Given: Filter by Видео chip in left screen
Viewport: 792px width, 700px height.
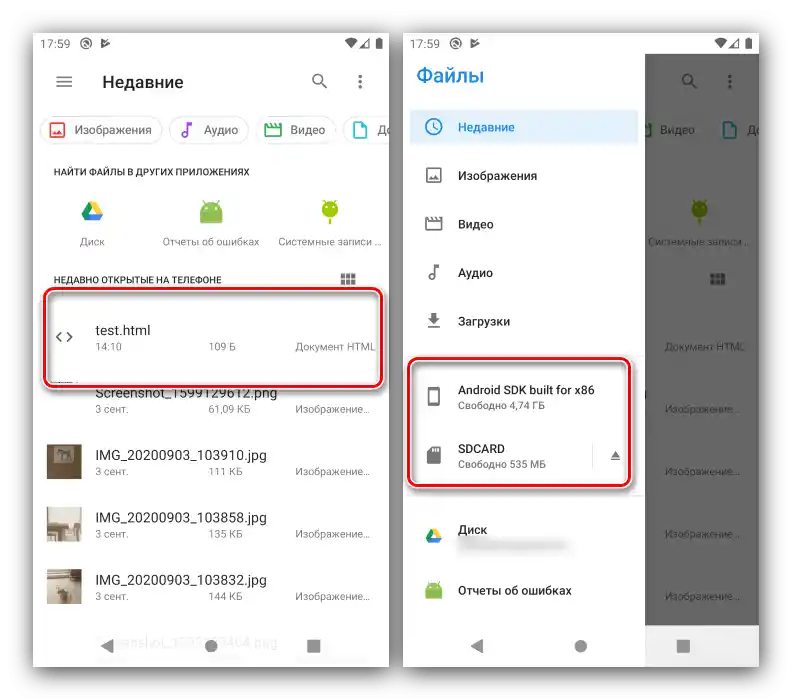Looking at the screenshot, I should pyautogui.click(x=295, y=130).
